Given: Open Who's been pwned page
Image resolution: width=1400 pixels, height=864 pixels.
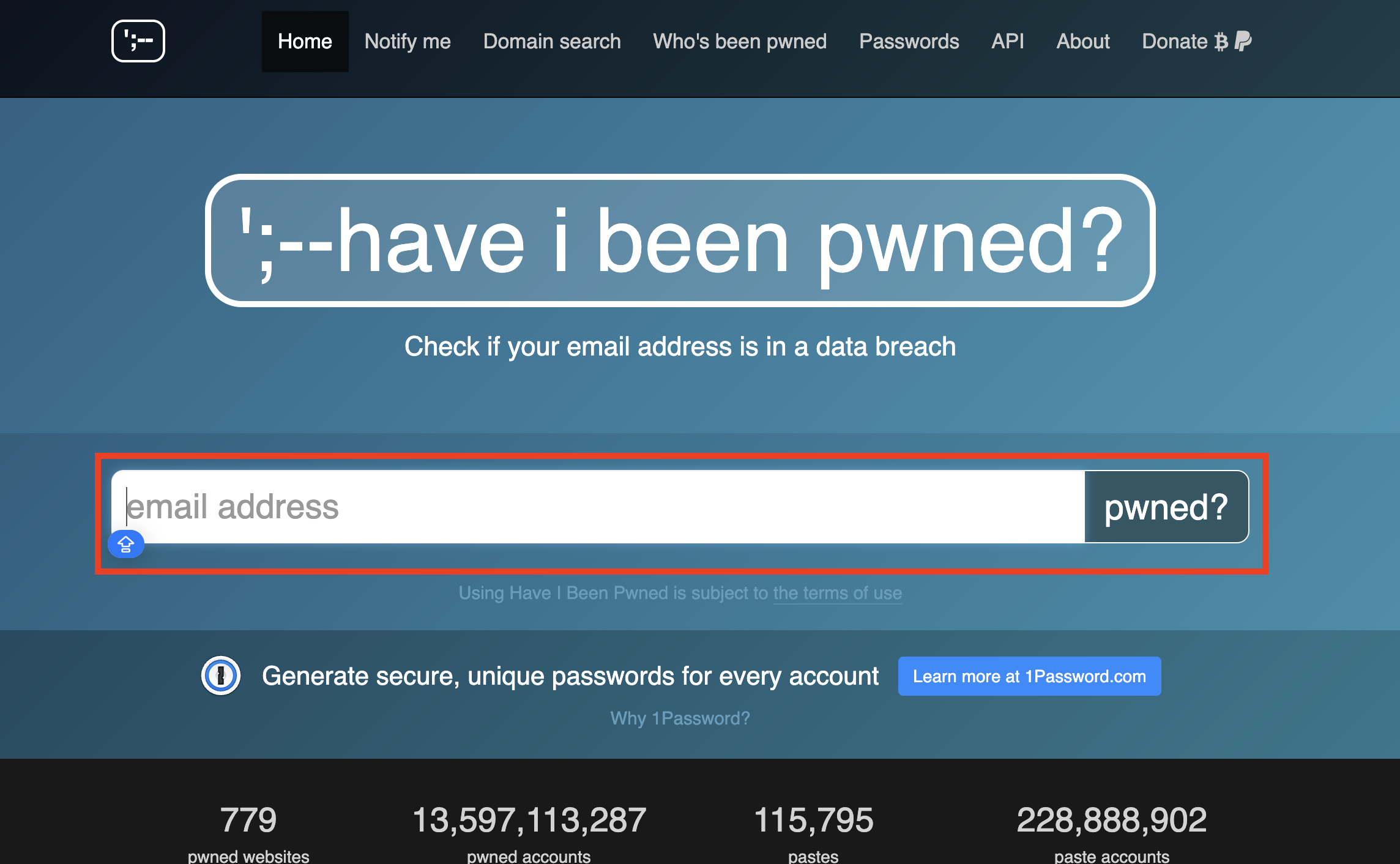Looking at the screenshot, I should tap(740, 41).
